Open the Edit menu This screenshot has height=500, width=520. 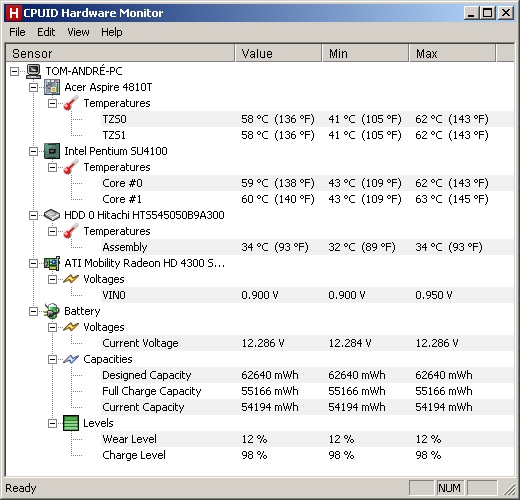(x=46, y=32)
